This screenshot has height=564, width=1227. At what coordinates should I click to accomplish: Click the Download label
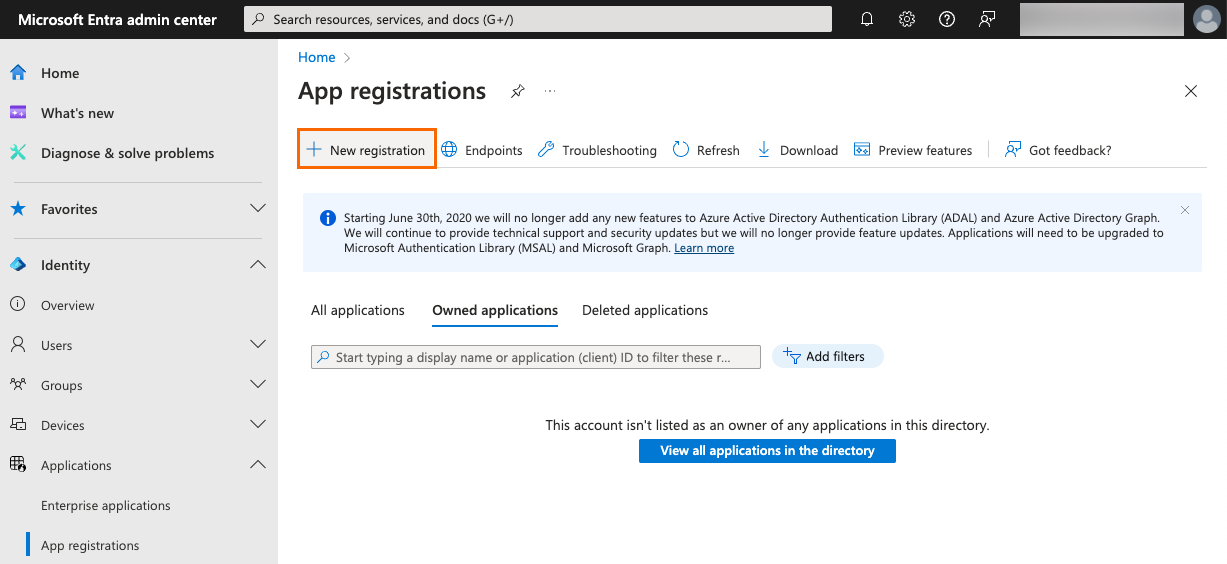(x=809, y=150)
